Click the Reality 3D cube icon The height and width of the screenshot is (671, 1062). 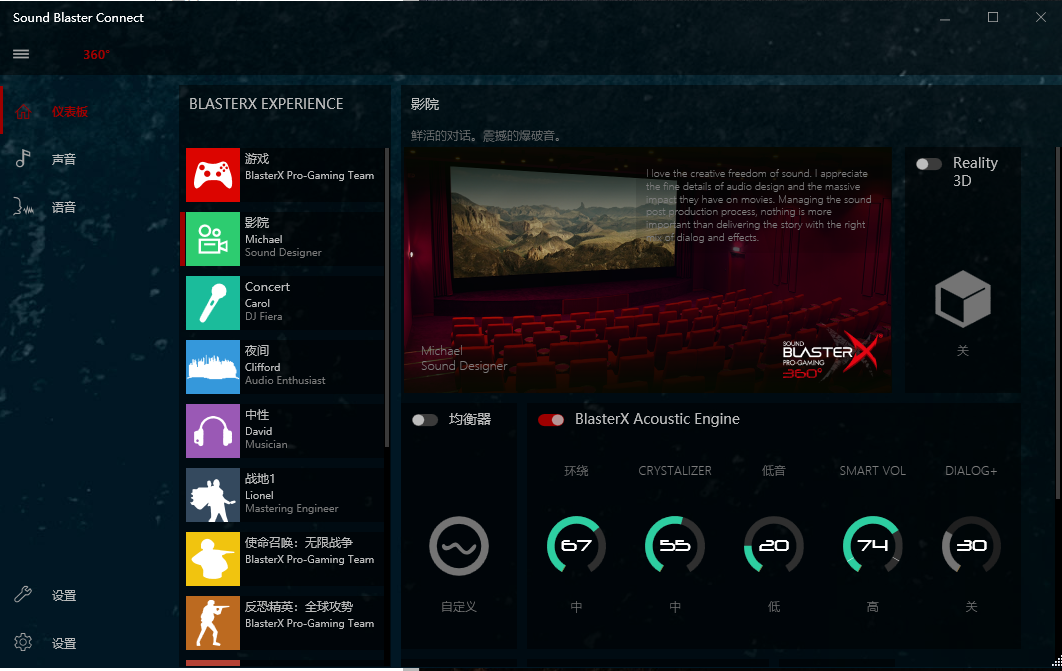(x=962, y=299)
